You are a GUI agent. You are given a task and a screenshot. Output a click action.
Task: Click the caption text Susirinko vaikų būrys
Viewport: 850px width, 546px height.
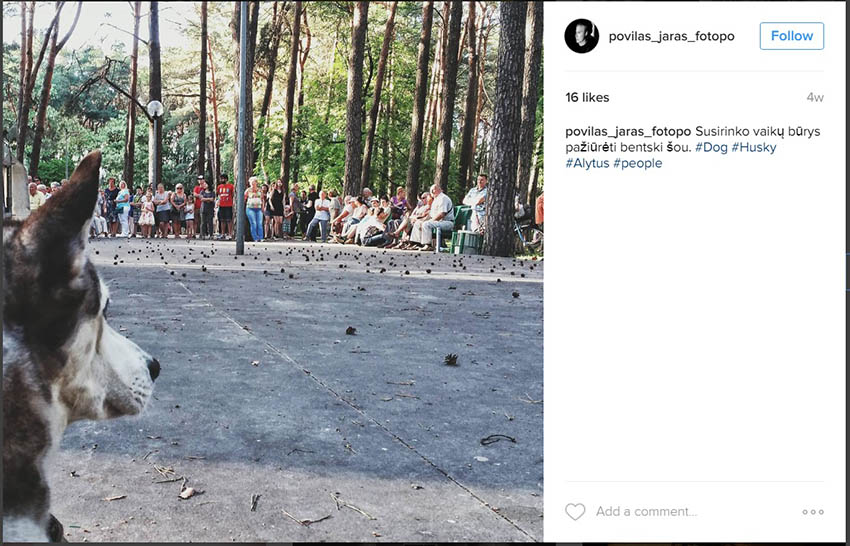coord(758,132)
